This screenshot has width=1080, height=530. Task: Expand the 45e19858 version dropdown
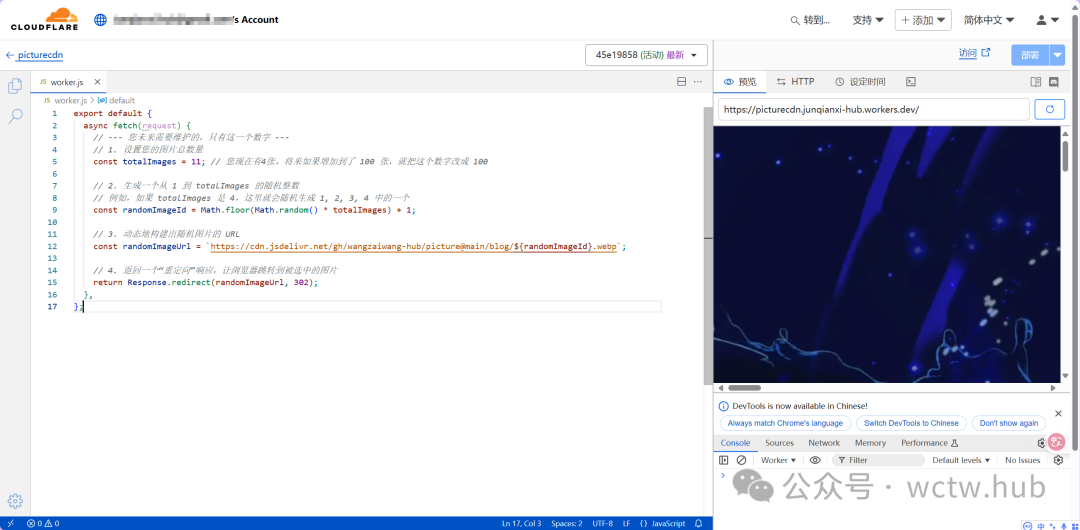tap(646, 55)
